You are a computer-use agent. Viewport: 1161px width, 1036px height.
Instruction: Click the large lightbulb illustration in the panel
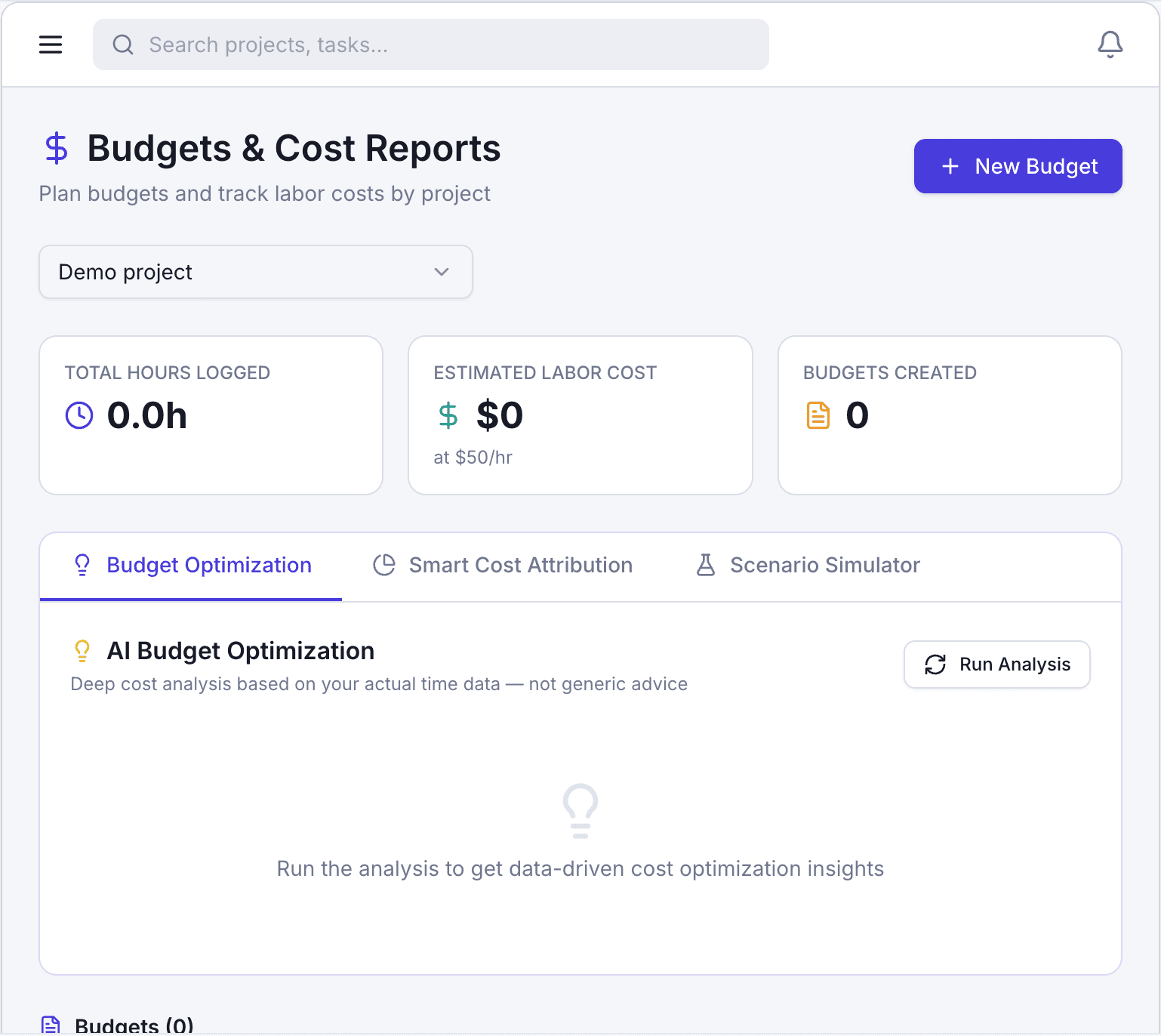point(580,811)
